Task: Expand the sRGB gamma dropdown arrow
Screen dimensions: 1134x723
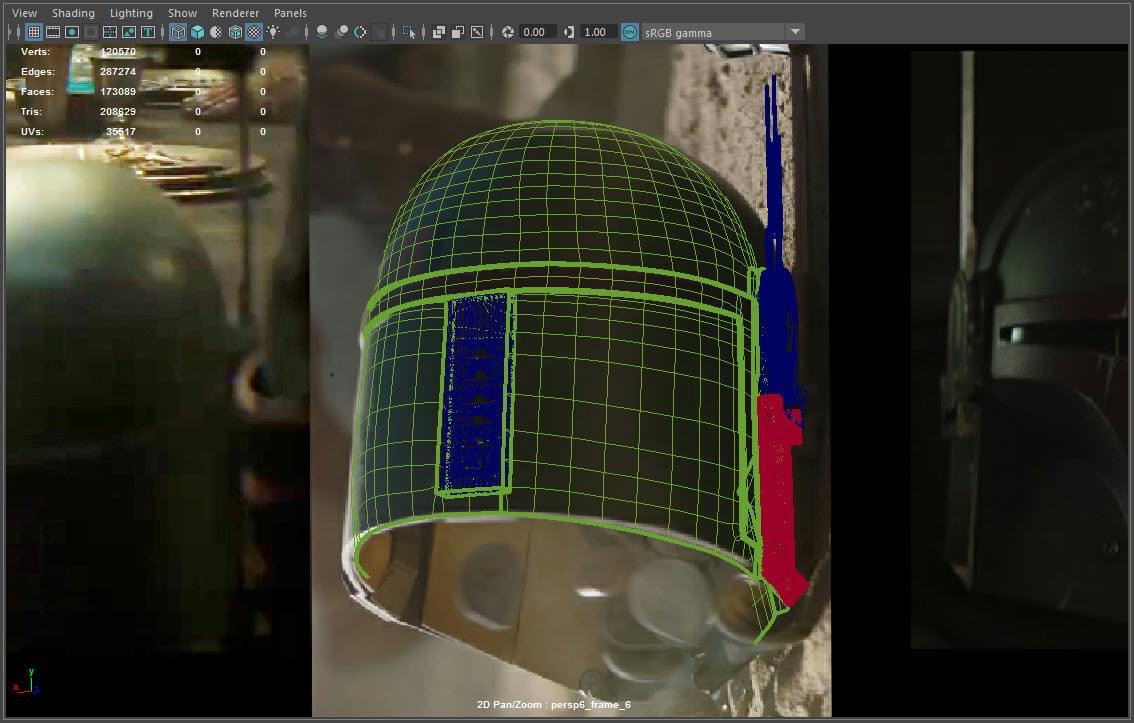Action: pos(795,32)
